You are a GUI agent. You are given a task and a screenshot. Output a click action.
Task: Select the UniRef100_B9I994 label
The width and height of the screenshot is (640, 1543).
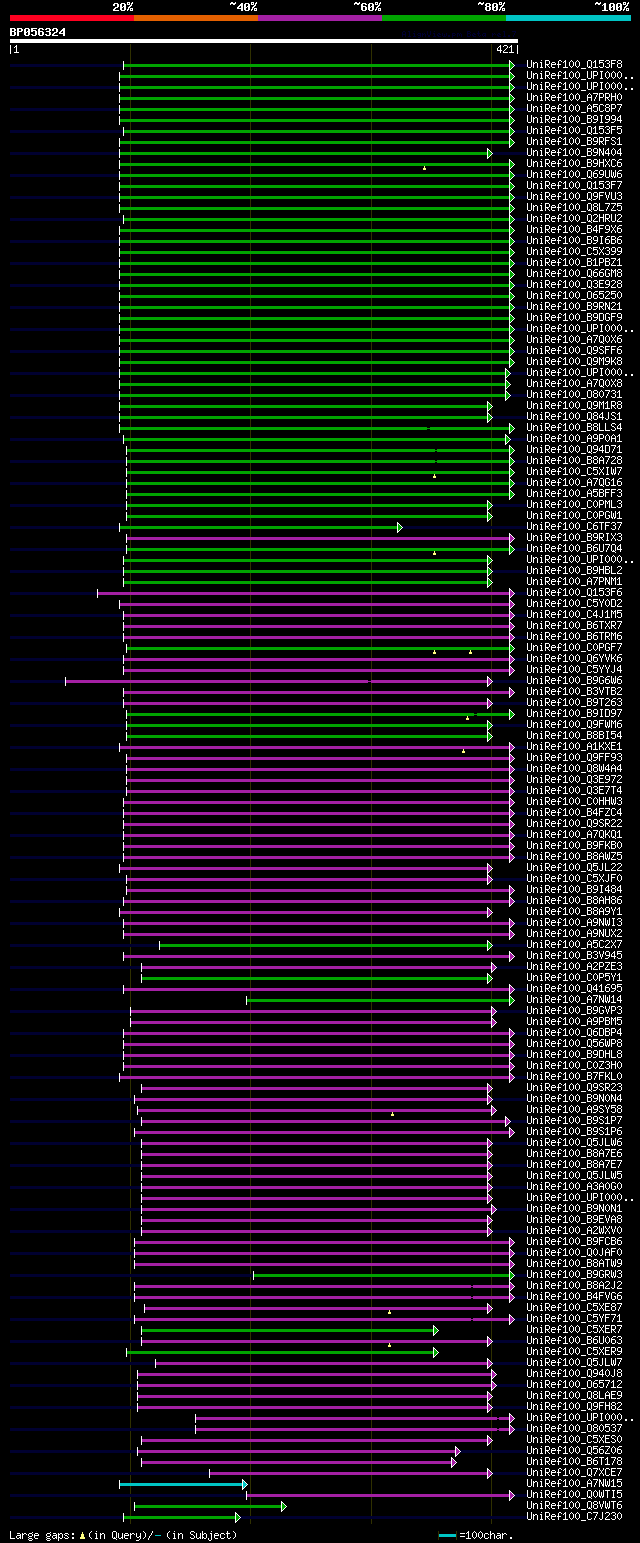pyautogui.click(x=574, y=120)
